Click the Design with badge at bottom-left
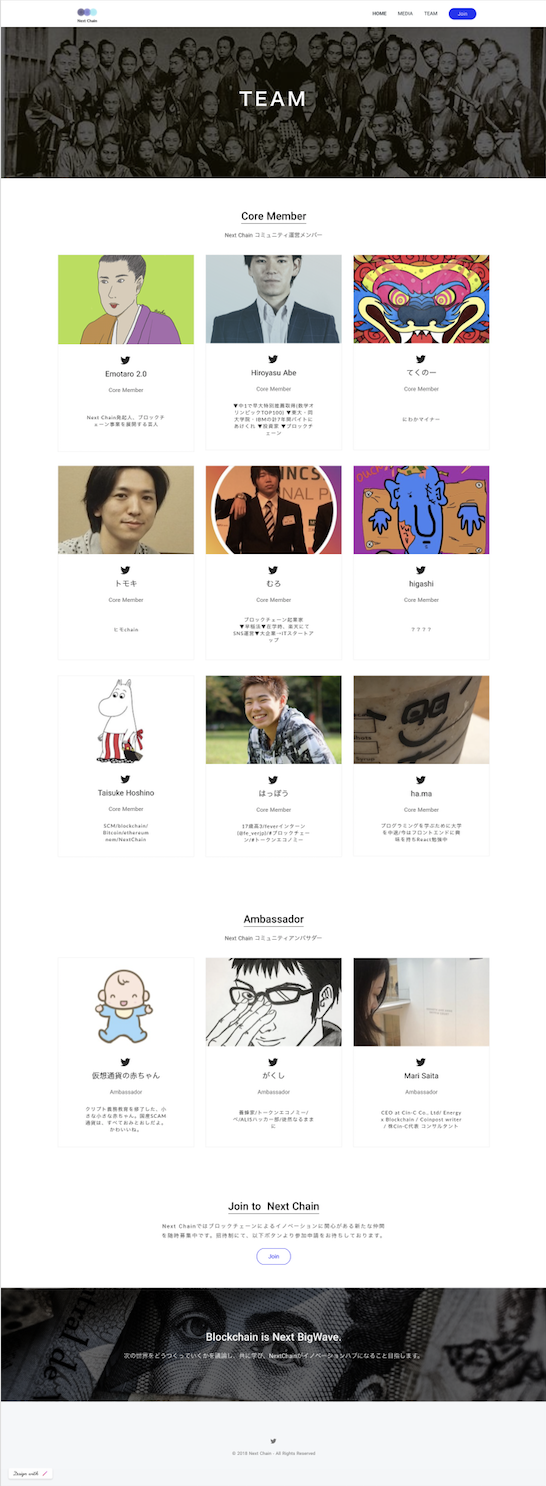 tap(31, 1473)
